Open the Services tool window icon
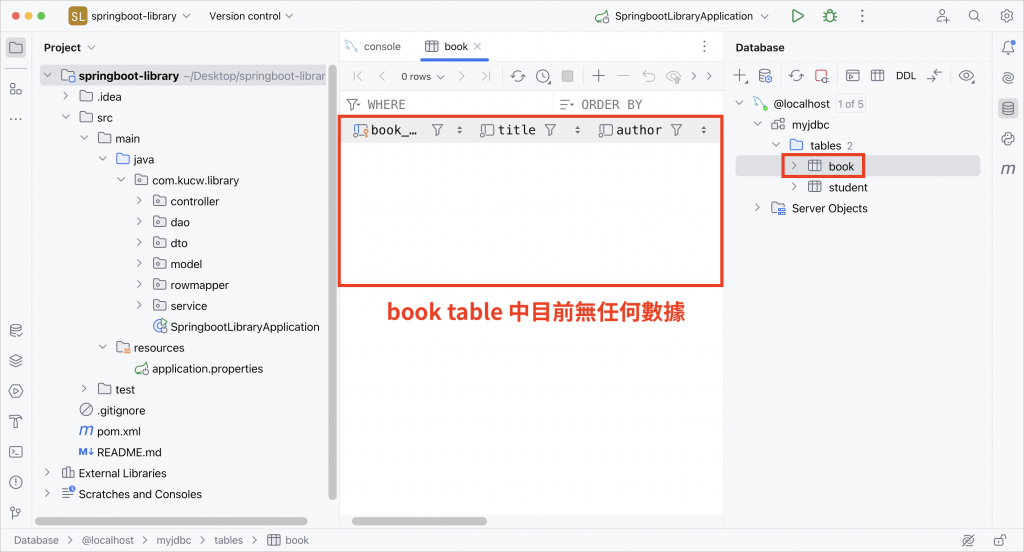 16,391
